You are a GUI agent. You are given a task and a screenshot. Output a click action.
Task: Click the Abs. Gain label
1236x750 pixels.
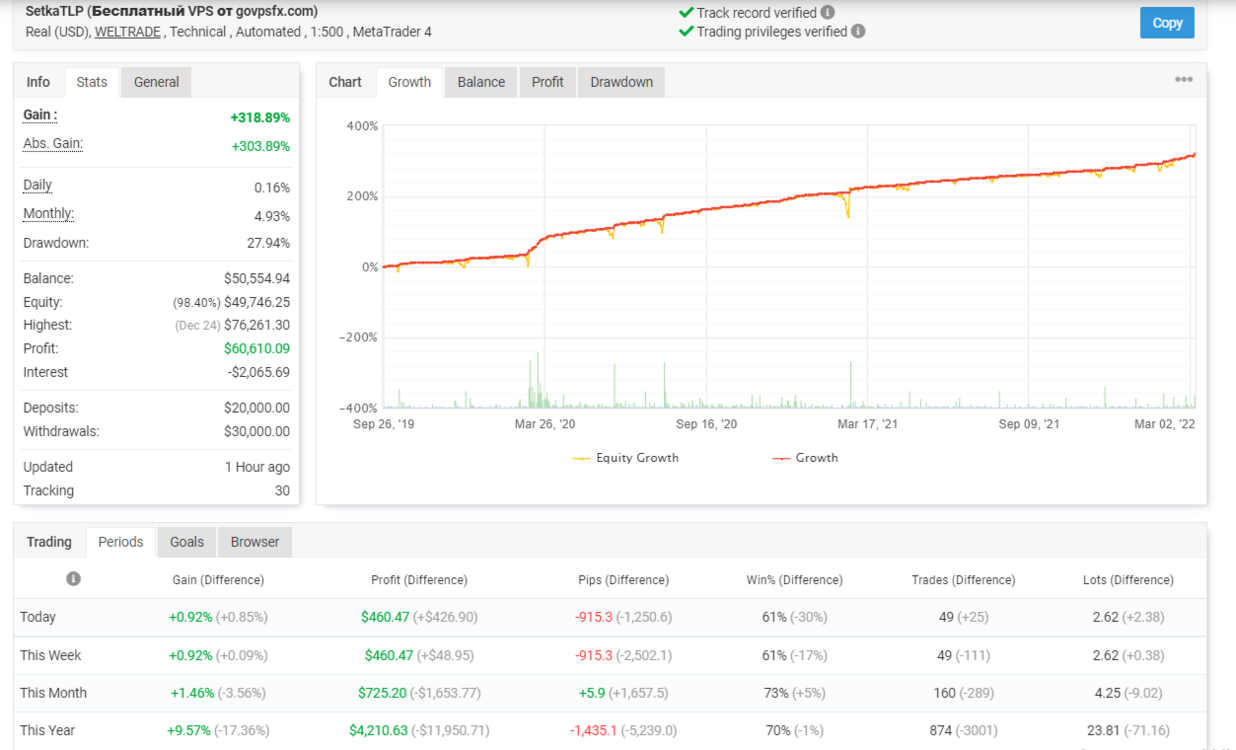pos(53,144)
